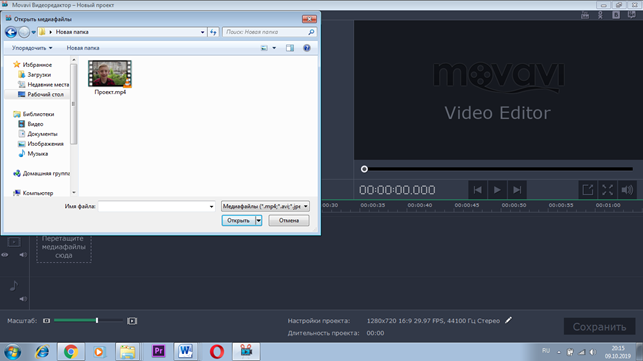Click the timeline zoom Масштаб slider
Screen dimensions: 643x361
[x=88, y=320]
